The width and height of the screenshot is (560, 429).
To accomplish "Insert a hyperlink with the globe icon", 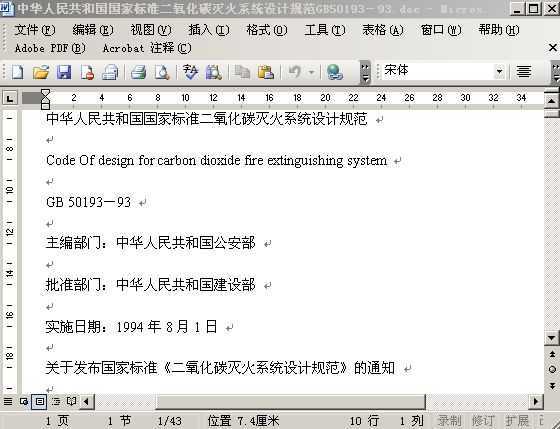I will (x=335, y=72).
